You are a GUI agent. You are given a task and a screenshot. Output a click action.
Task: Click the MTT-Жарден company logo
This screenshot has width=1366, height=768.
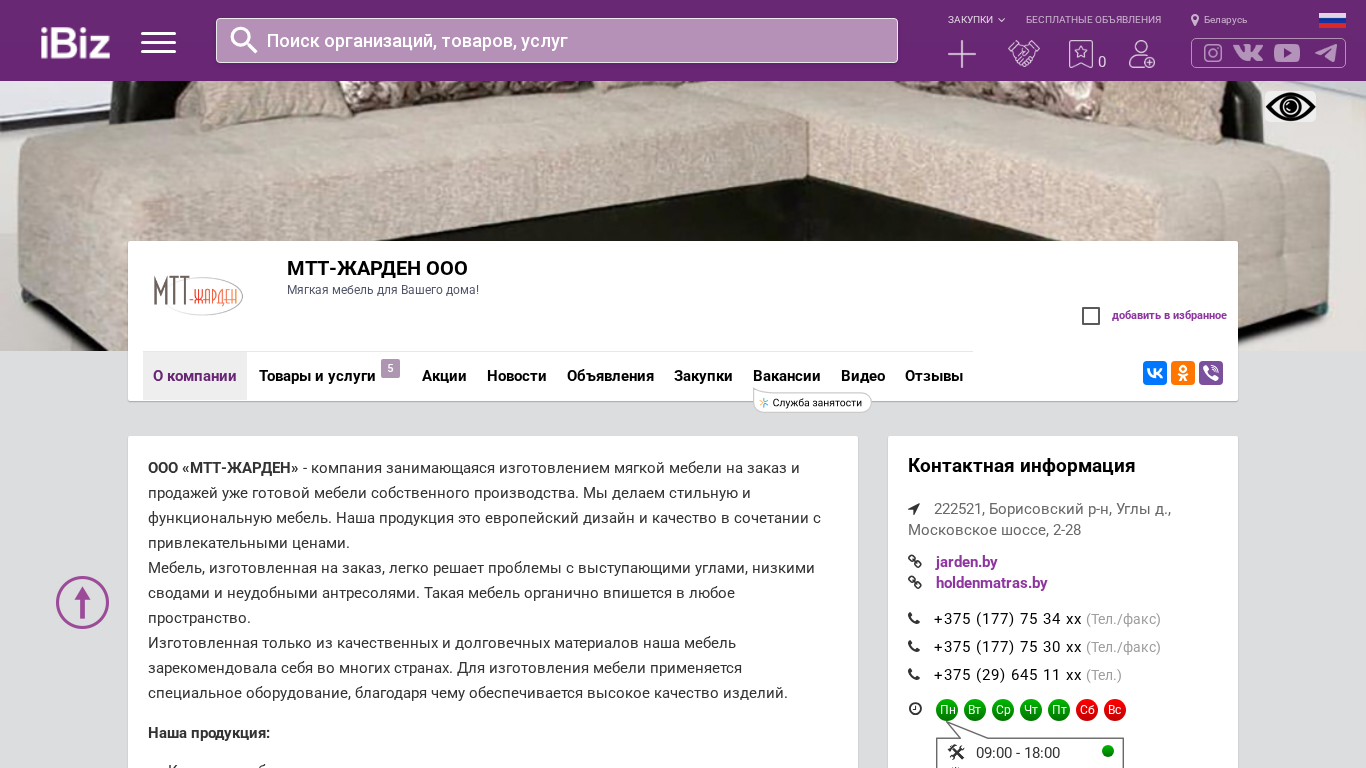(198, 294)
